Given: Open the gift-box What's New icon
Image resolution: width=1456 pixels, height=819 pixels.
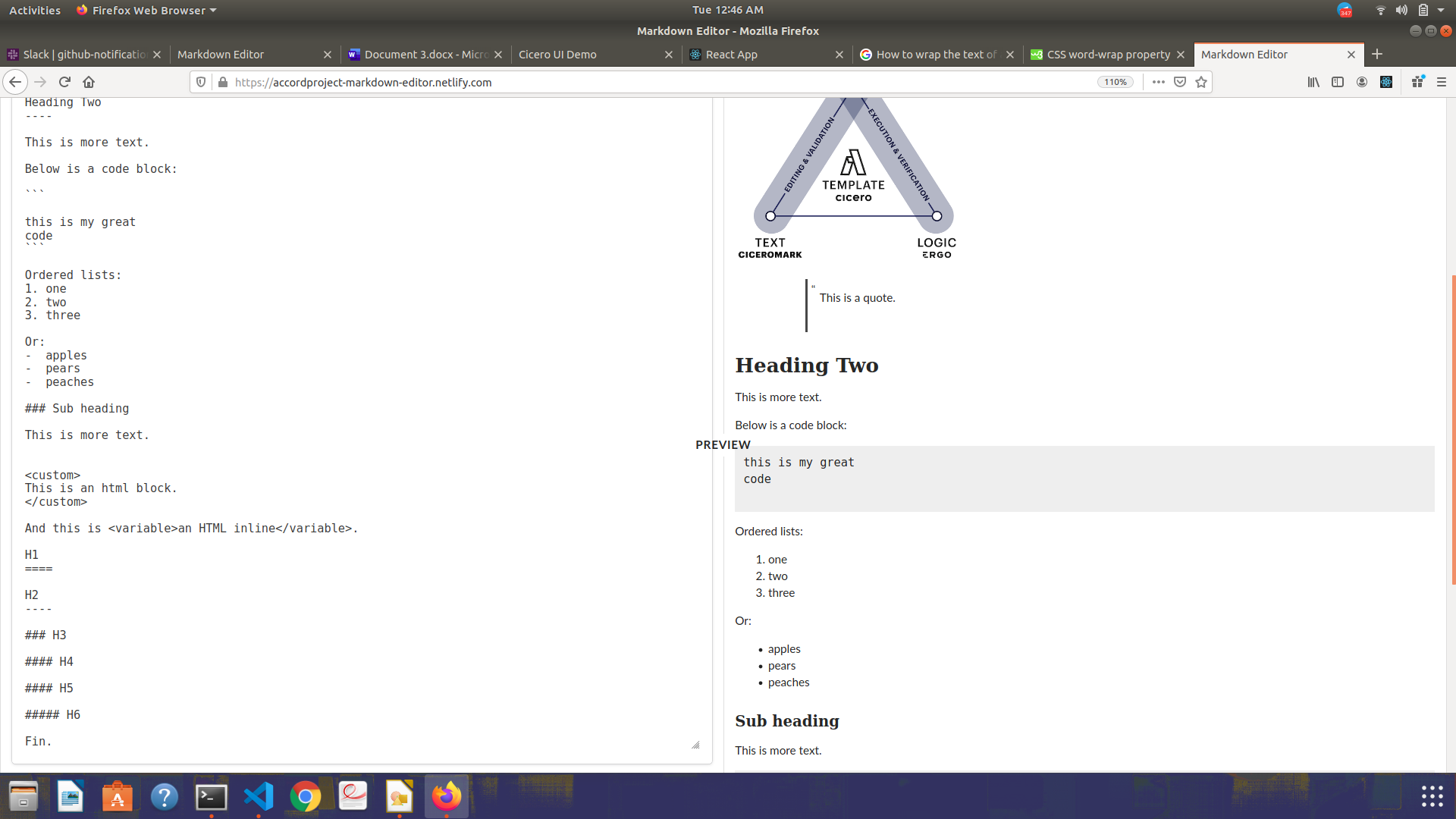Looking at the screenshot, I should (x=1417, y=82).
